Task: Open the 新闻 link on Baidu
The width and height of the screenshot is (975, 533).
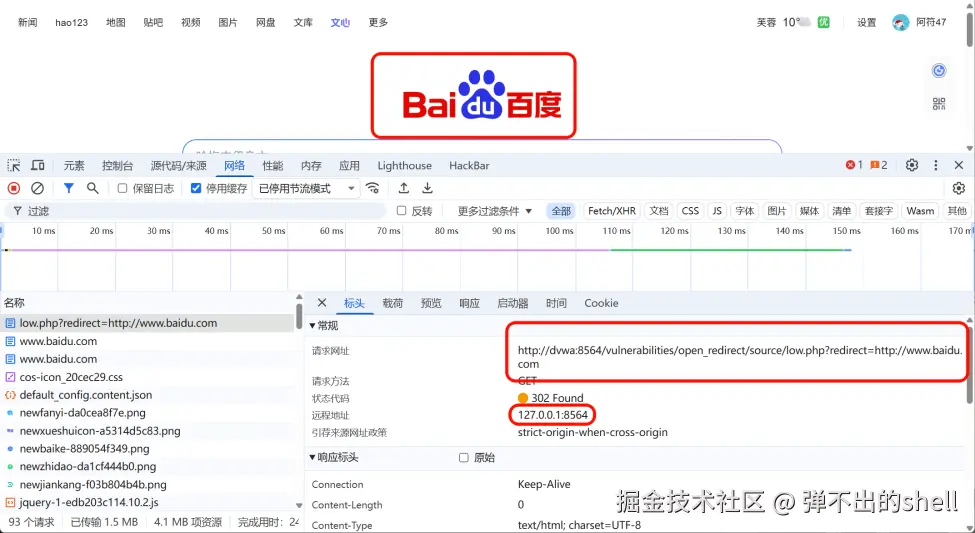Action: coord(27,22)
